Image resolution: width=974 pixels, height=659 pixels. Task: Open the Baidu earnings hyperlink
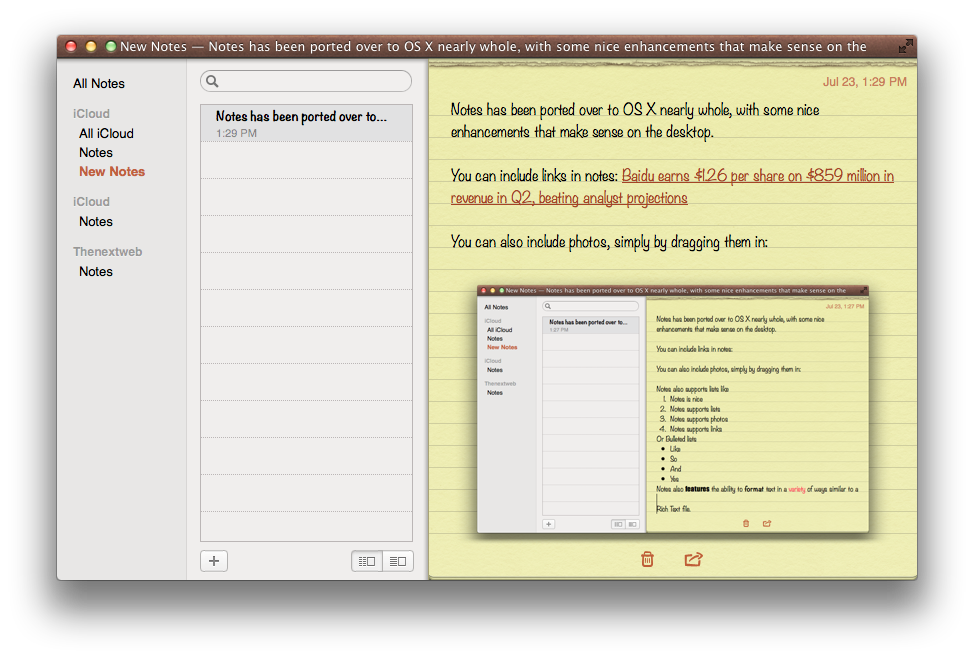672,187
